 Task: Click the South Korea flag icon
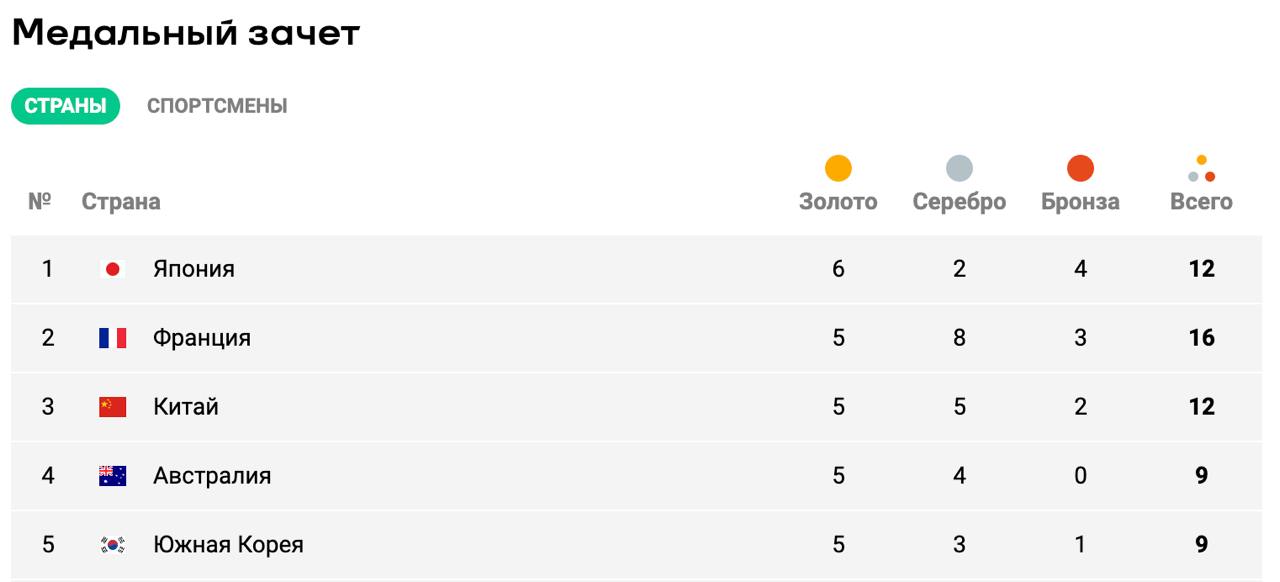point(112,545)
